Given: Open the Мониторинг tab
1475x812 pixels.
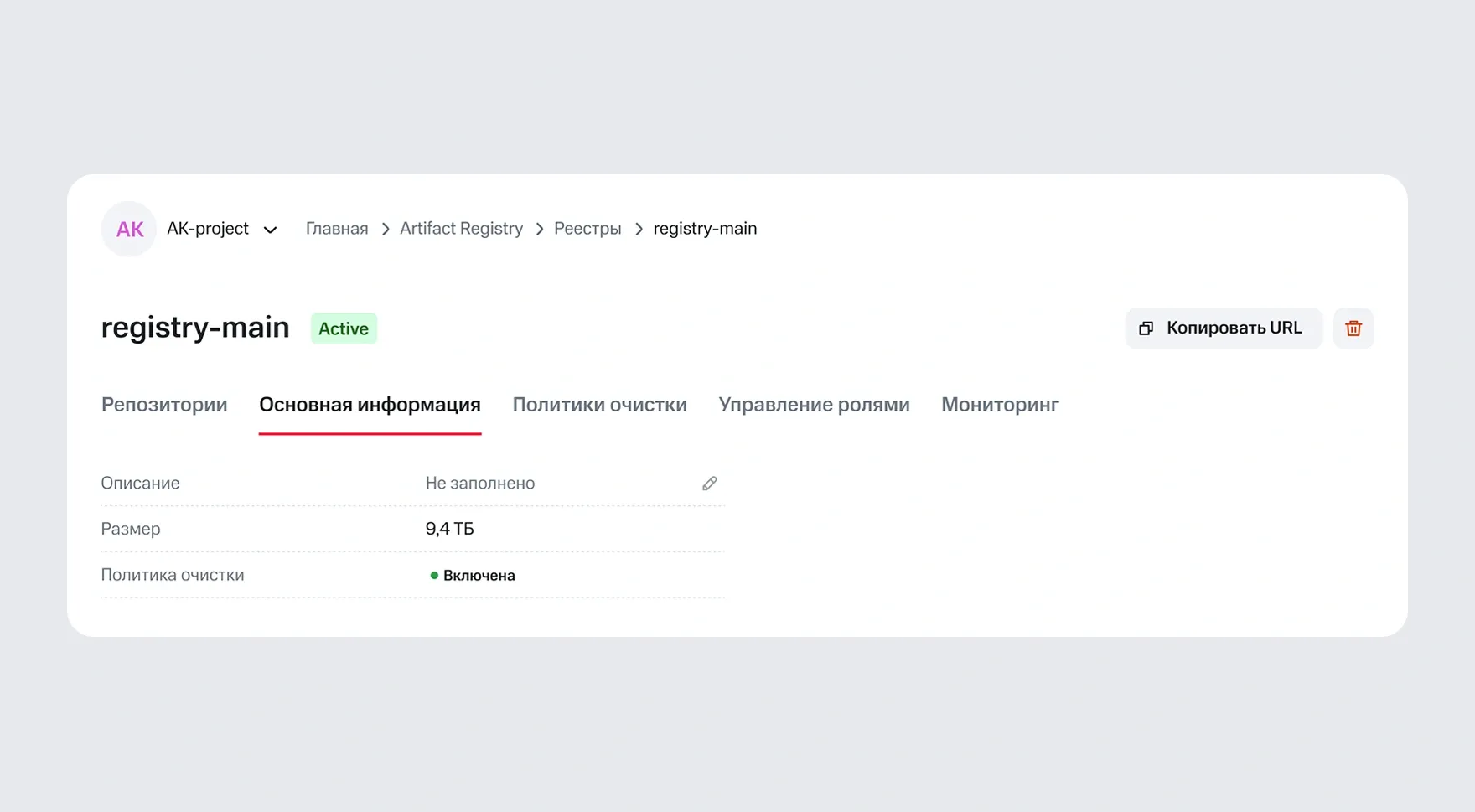Looking at the screenshot, I should point(1000,405).
